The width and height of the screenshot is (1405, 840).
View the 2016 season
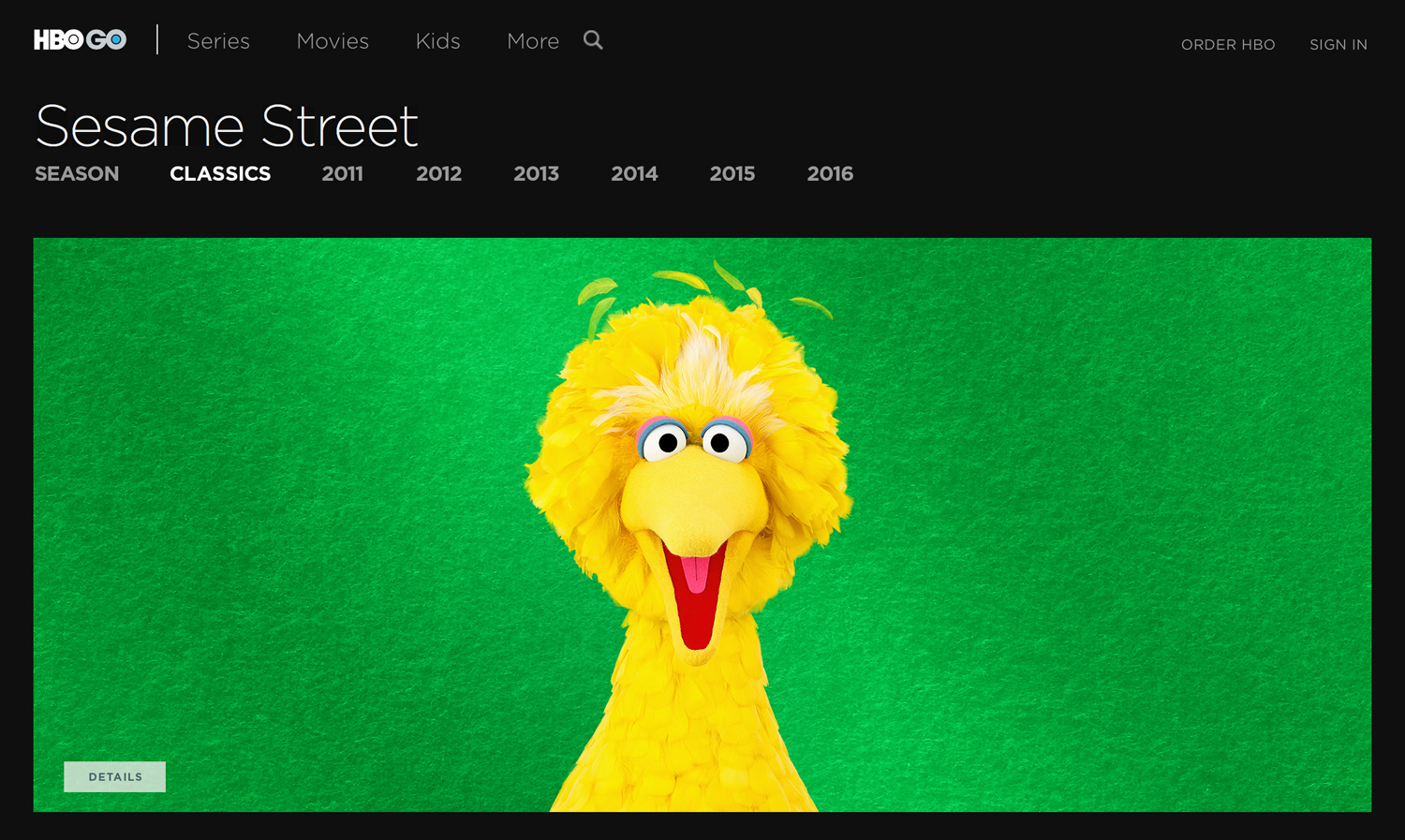coord(830,173)
